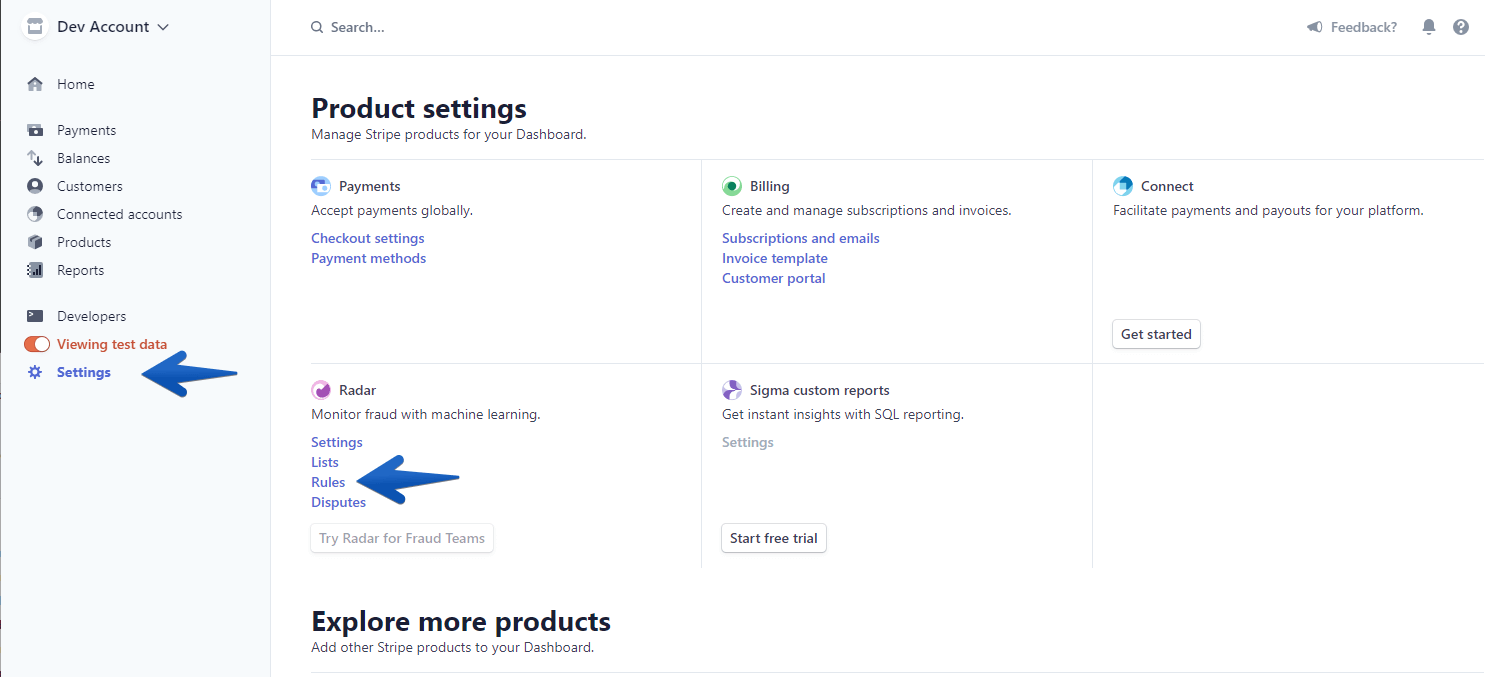This screenshot has width=1485, height=677.
Task: Click the Radar product icon
Action: point(320,389)
